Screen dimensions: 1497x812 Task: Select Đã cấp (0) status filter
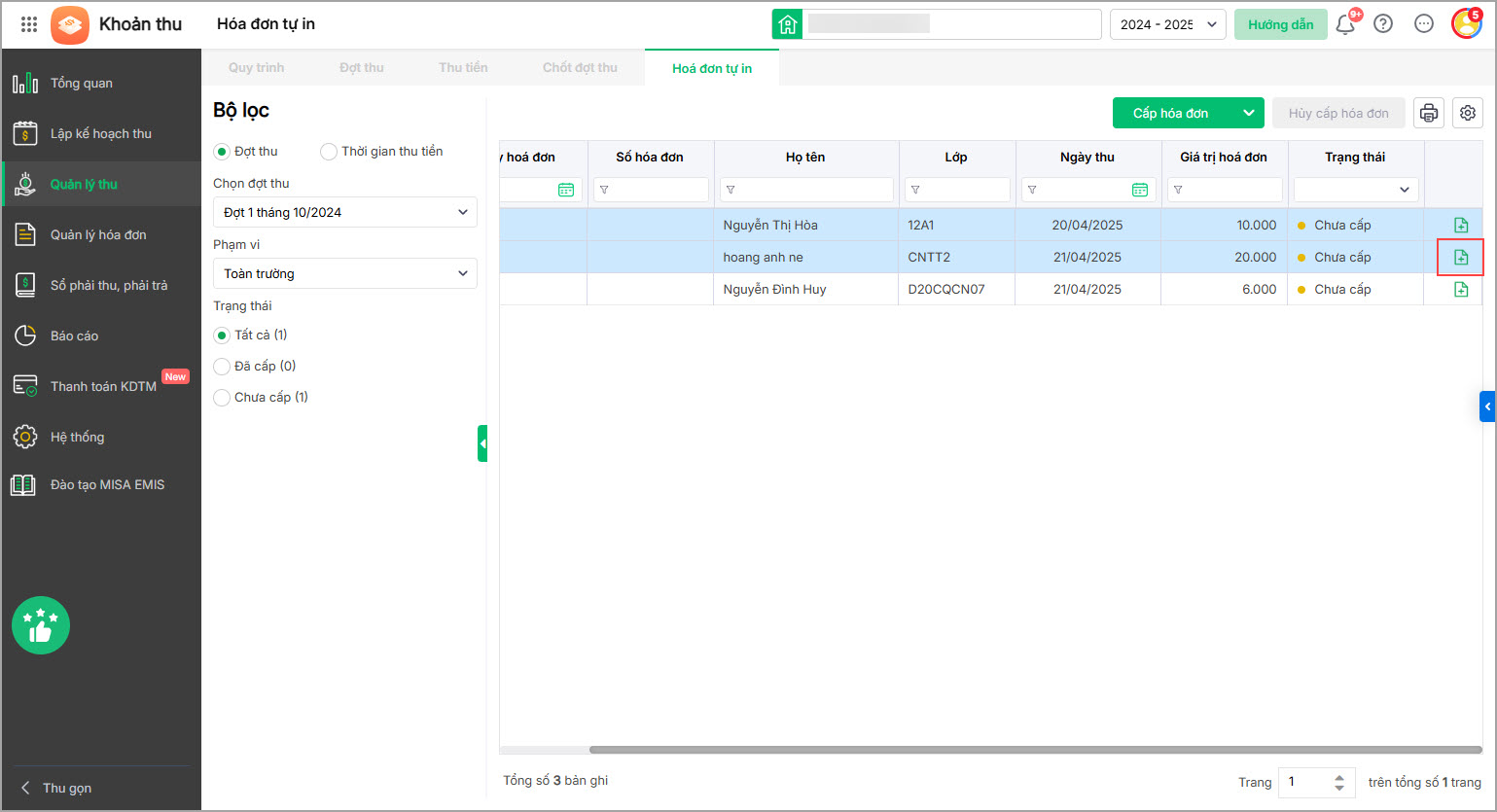pos(222,366)
